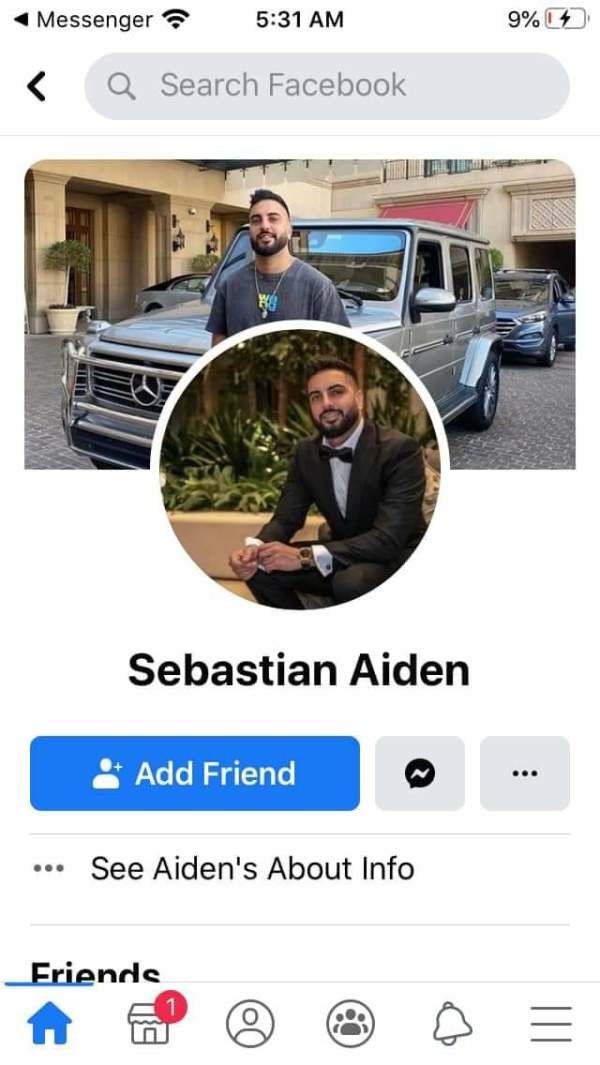Tap the Search Facebook field
600x1065 pixels.
point(327,86)
